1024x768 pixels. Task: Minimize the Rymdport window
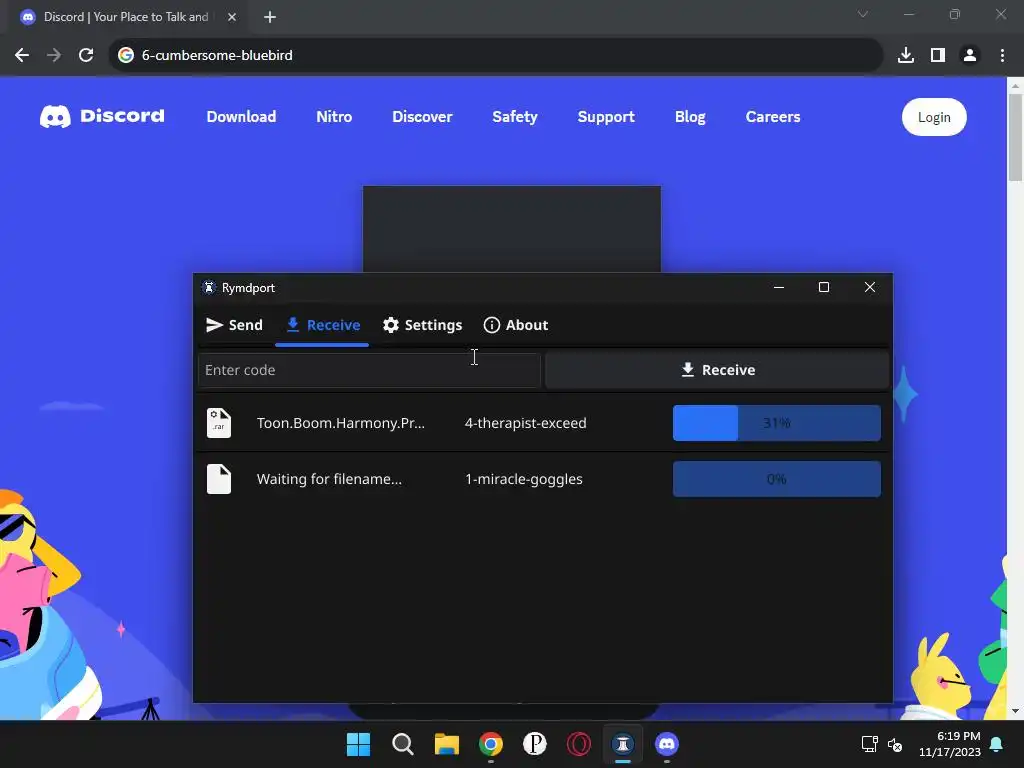click(x=778, y=287)
